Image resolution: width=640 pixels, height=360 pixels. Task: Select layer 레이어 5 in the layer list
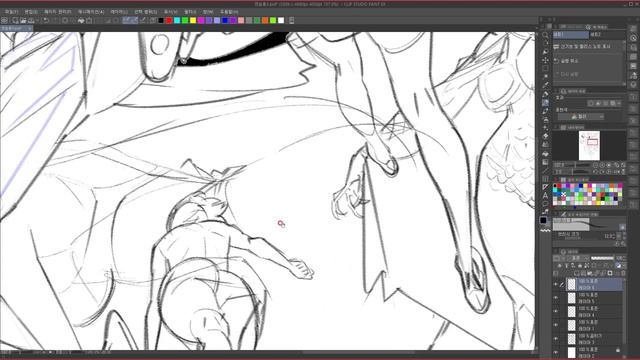[595, 298]
